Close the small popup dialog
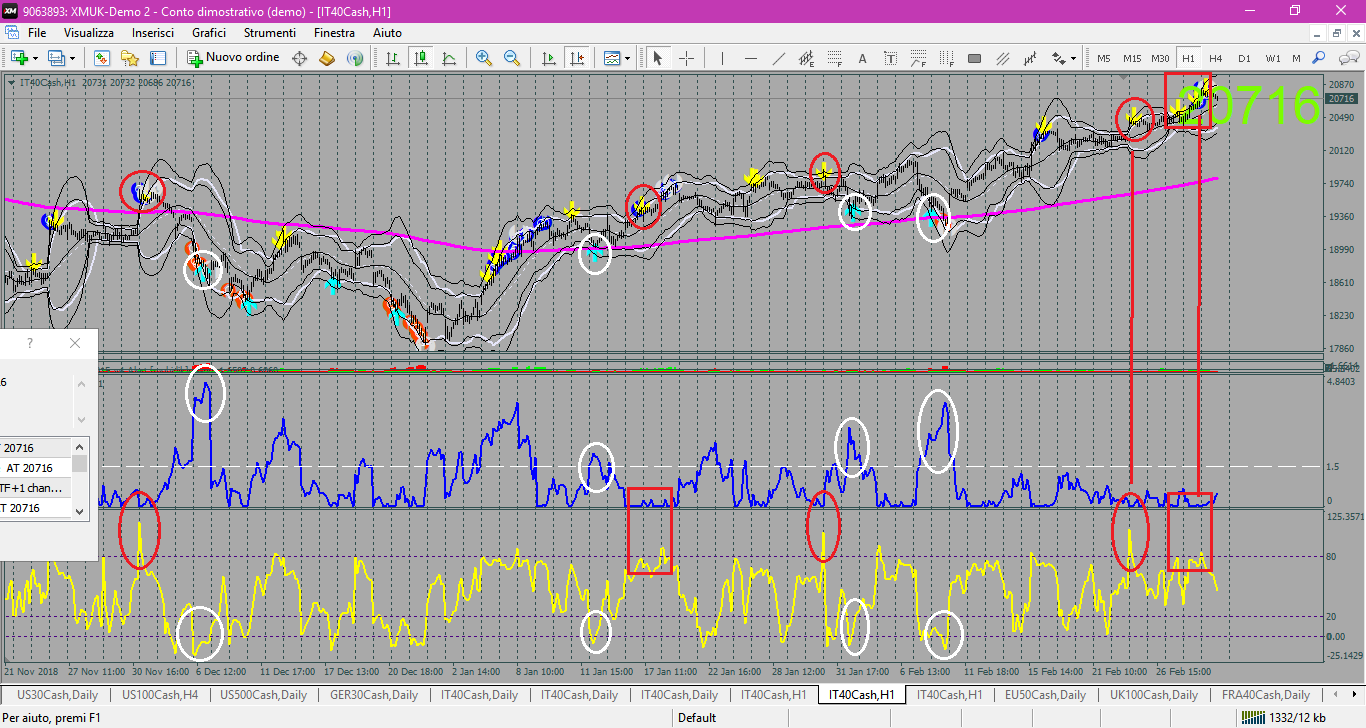Viewport: 1366px width, 728px height. pos(75,343)
